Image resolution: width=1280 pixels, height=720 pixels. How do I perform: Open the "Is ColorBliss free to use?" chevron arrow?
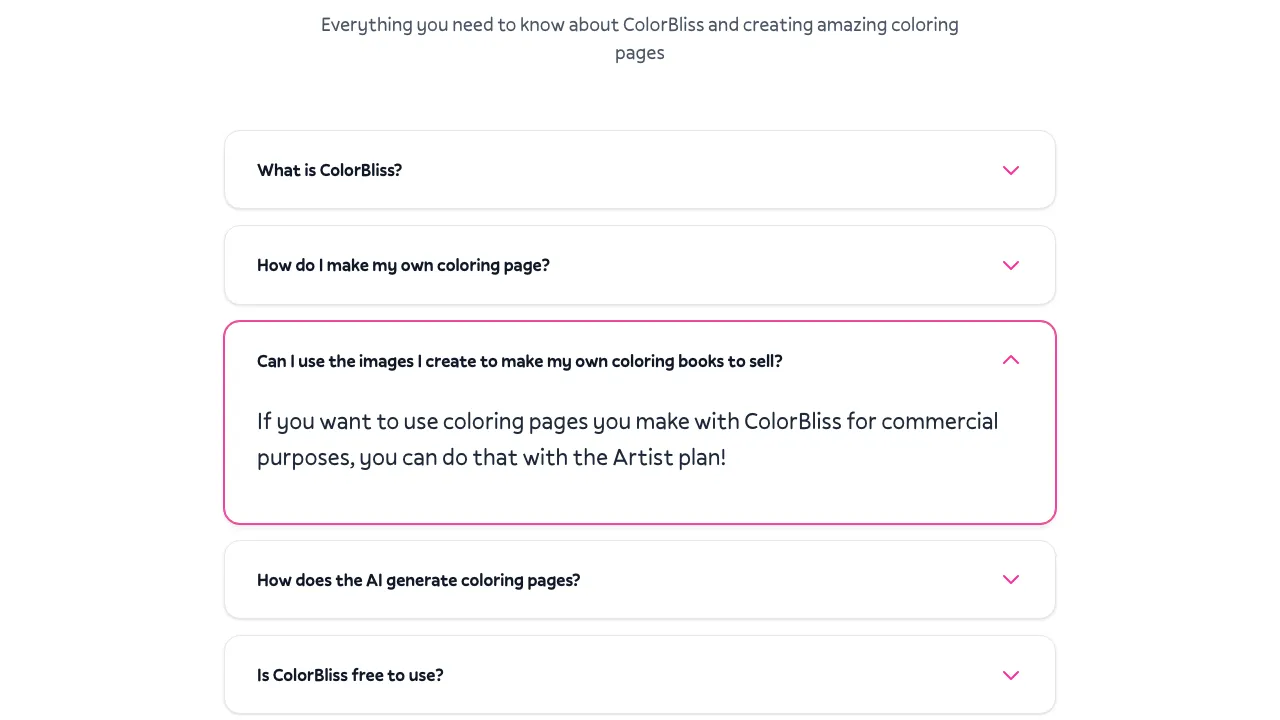[1011, 675]
